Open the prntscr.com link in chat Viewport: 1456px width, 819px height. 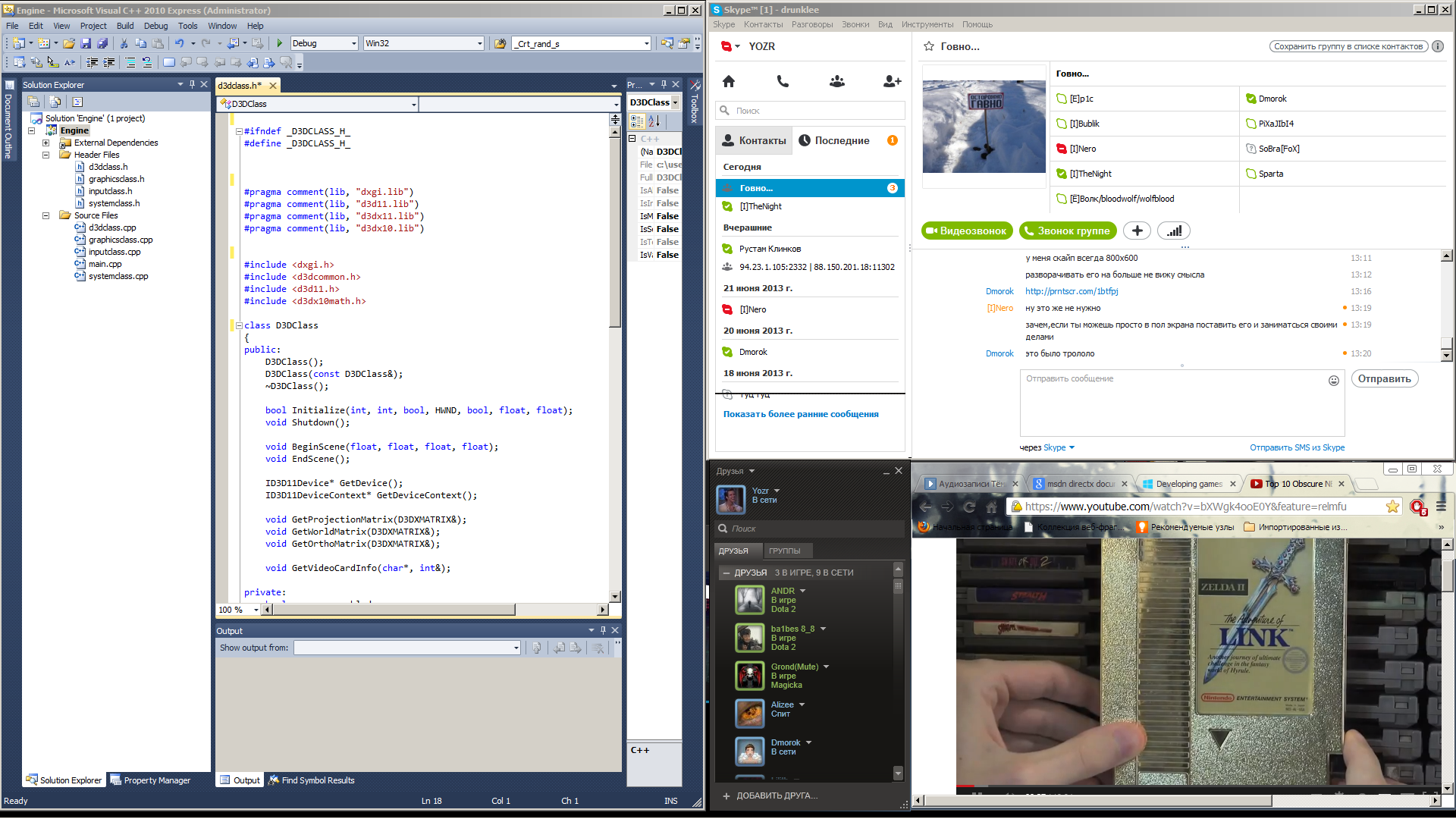tap(1072, 291)
